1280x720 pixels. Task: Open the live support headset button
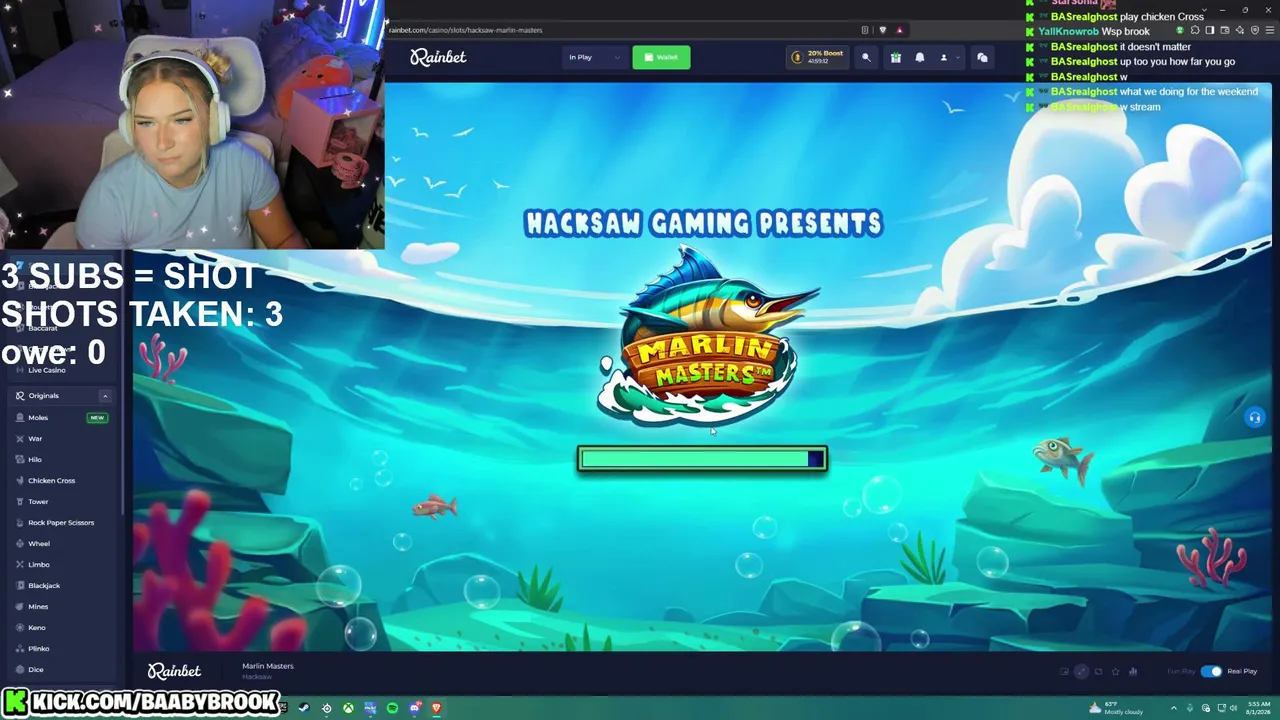[x=1254, y=417]
